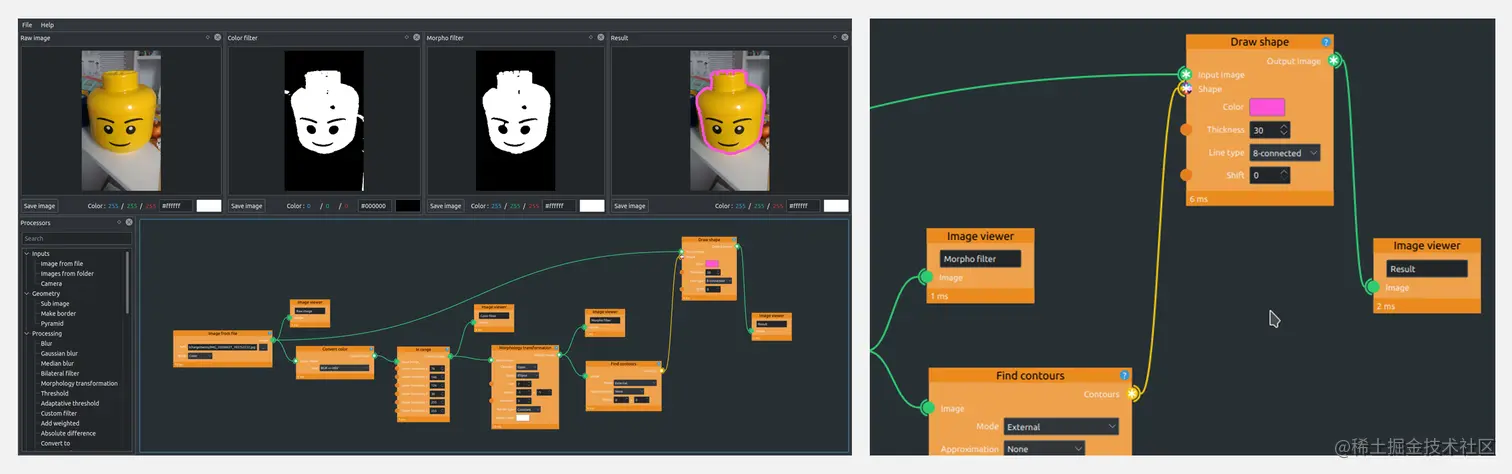Click the float icon of Raw image panel

coord(207,37)
